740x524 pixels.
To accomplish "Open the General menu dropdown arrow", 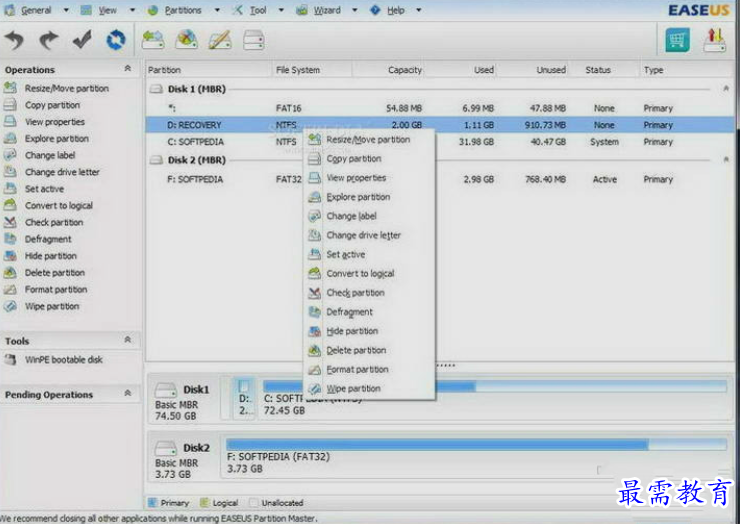I will [66, 10].
